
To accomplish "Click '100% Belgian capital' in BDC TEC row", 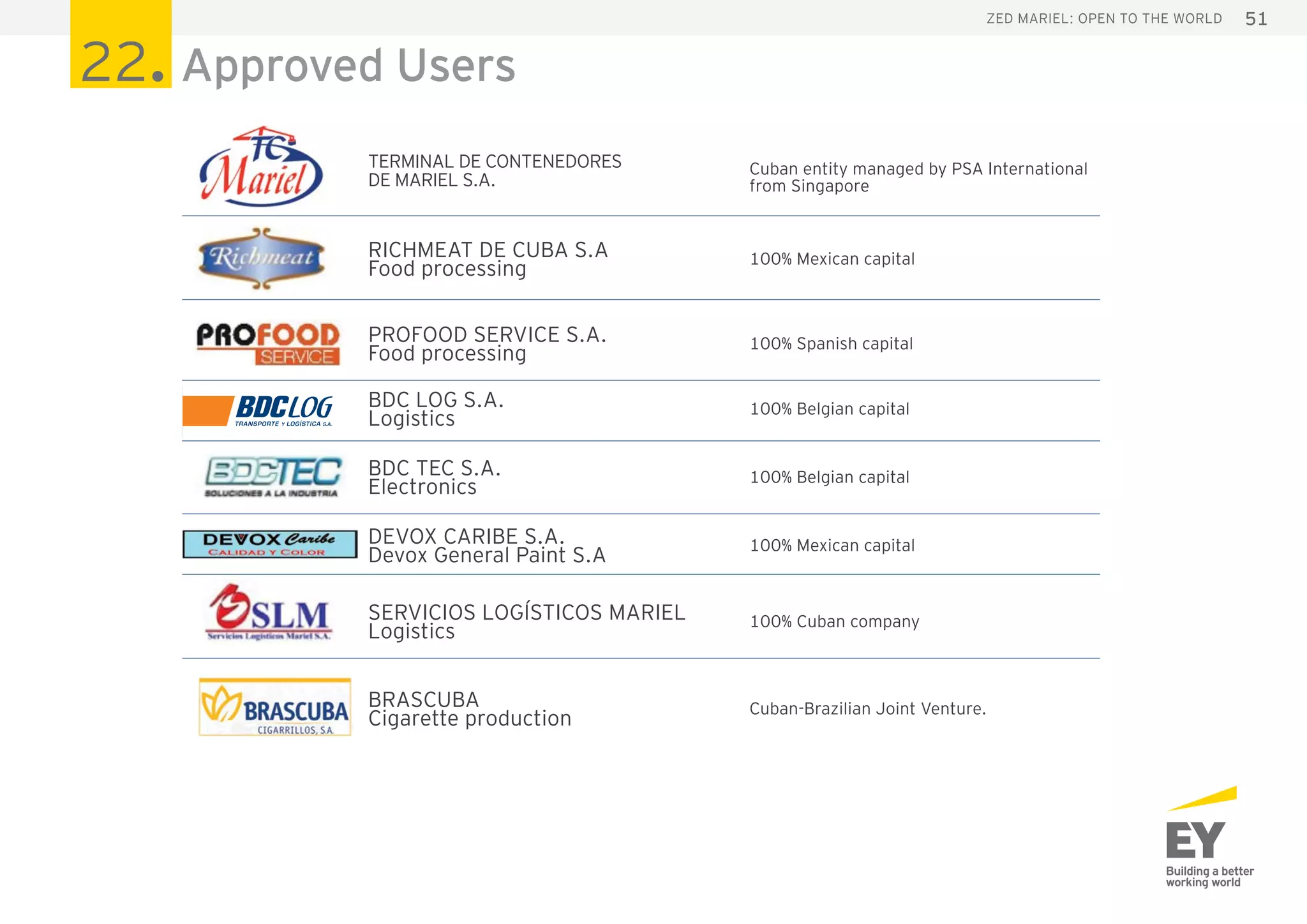I will [x=830, y=477].
